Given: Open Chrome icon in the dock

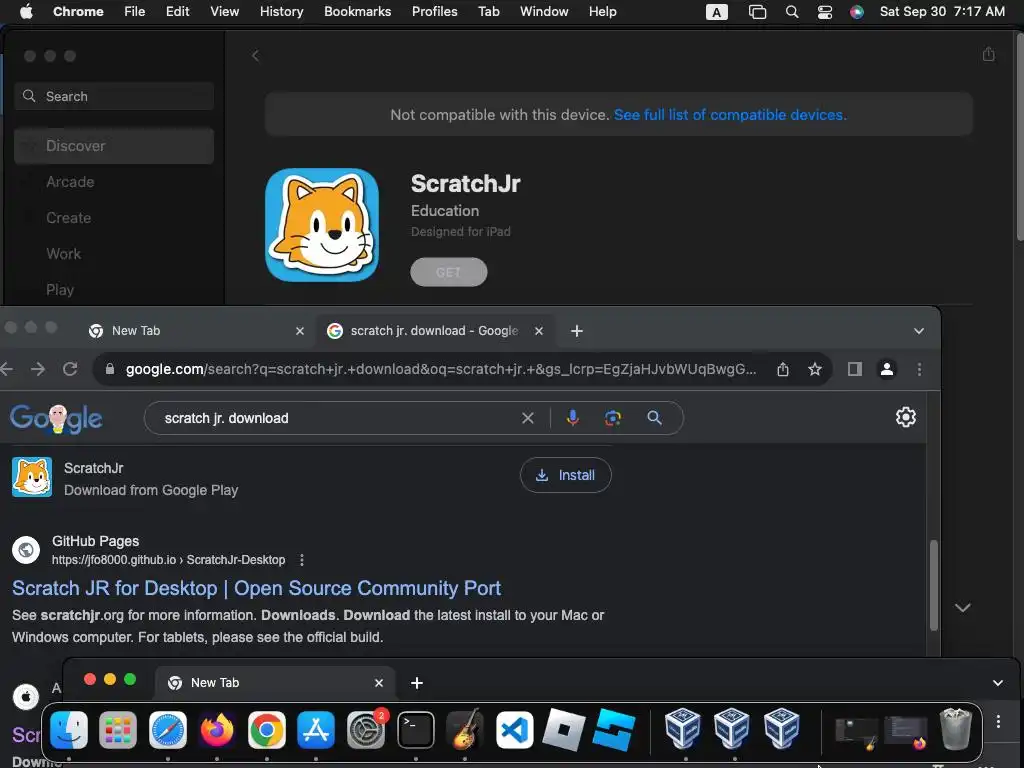Looking at the screenshot, I should coord(266,729).
